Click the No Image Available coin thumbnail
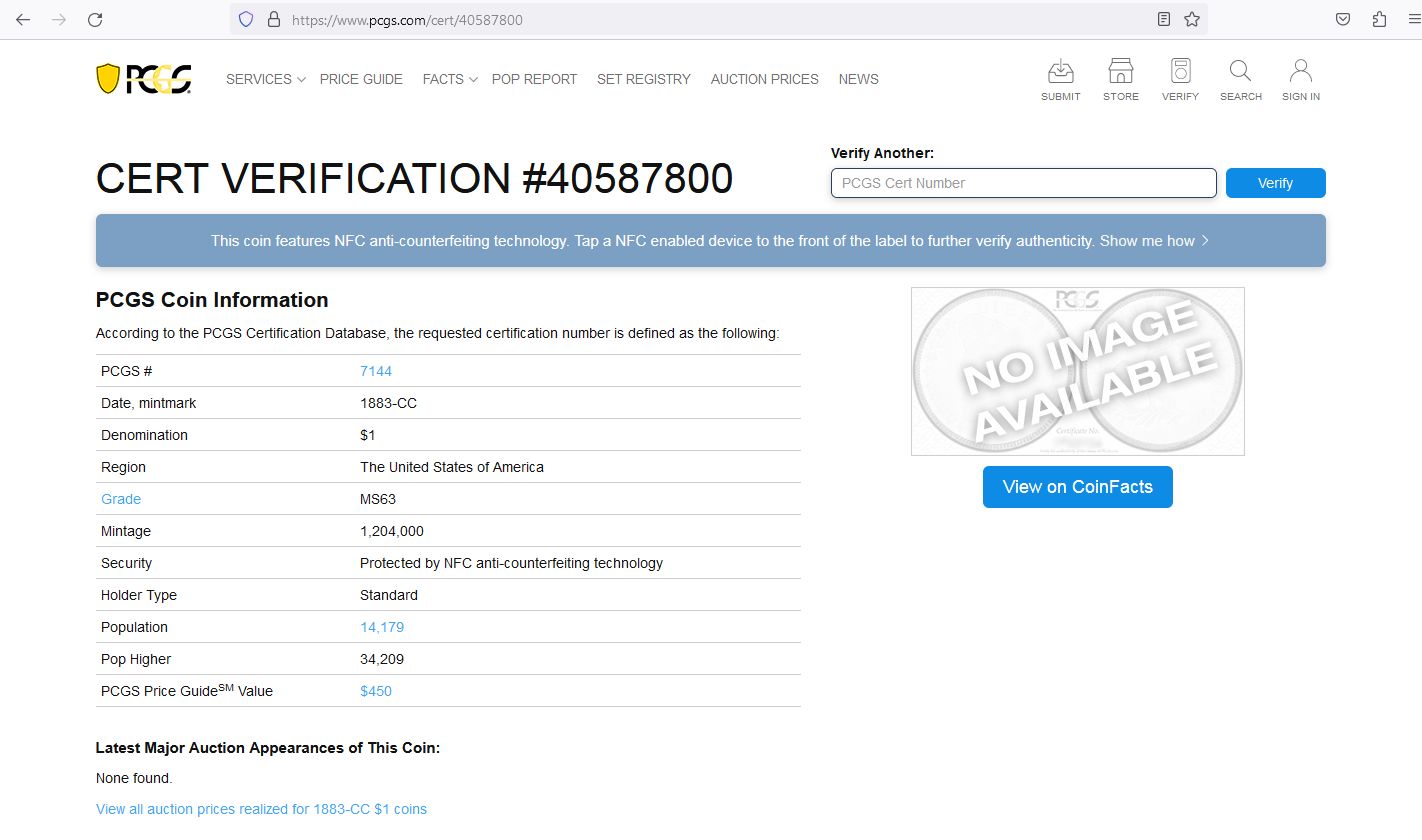This screenshot has height=840, width=1422. click(x=1078, y=371)
